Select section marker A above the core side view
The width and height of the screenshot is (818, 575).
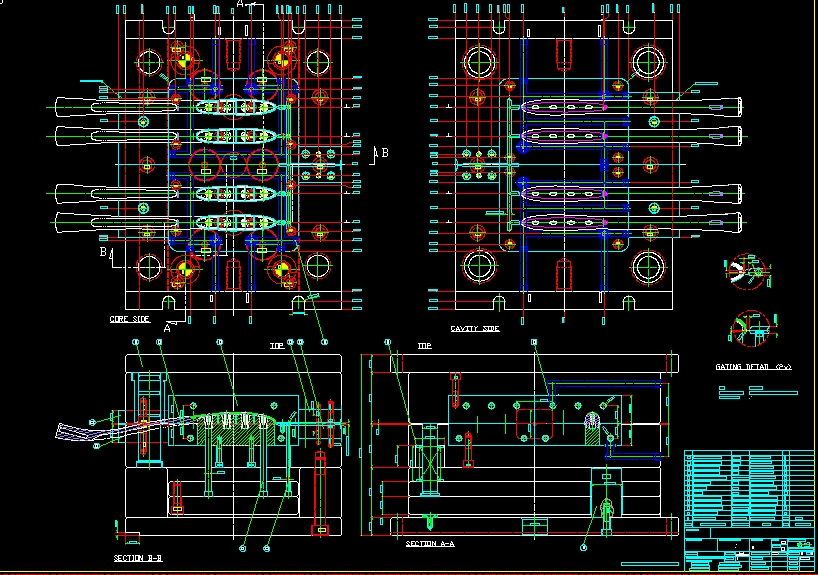coord(240,5)
